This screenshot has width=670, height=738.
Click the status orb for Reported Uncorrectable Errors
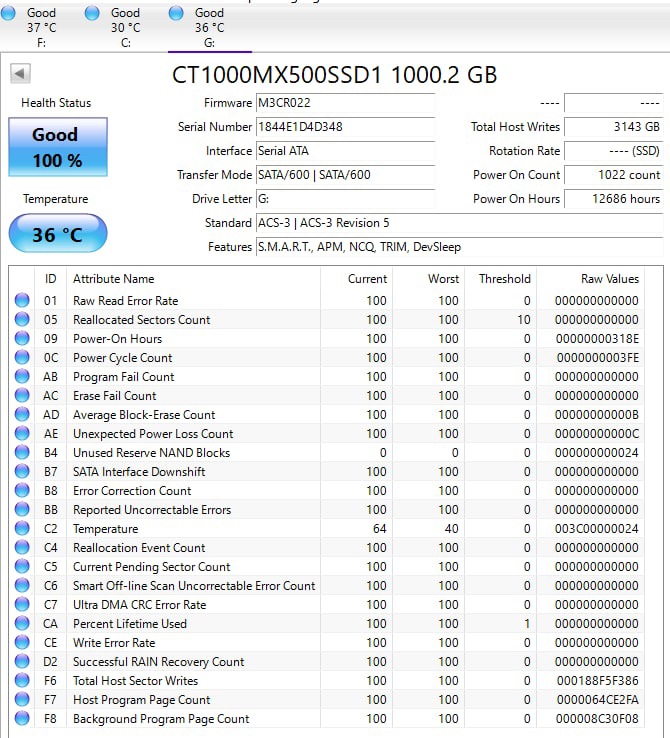[x=22, y=509]
